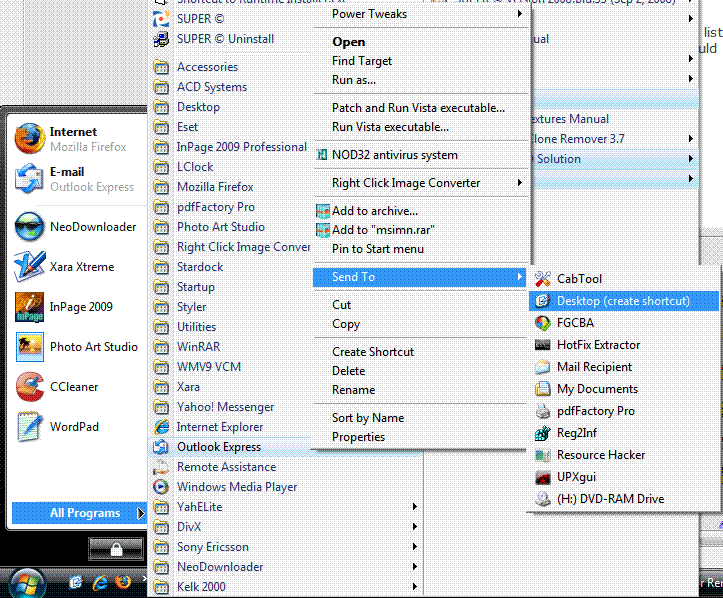The height and width of the screenshot is (598, 723).
Task: Choose Mail Recipient in Send To submenu
Action: pos(594,367)
